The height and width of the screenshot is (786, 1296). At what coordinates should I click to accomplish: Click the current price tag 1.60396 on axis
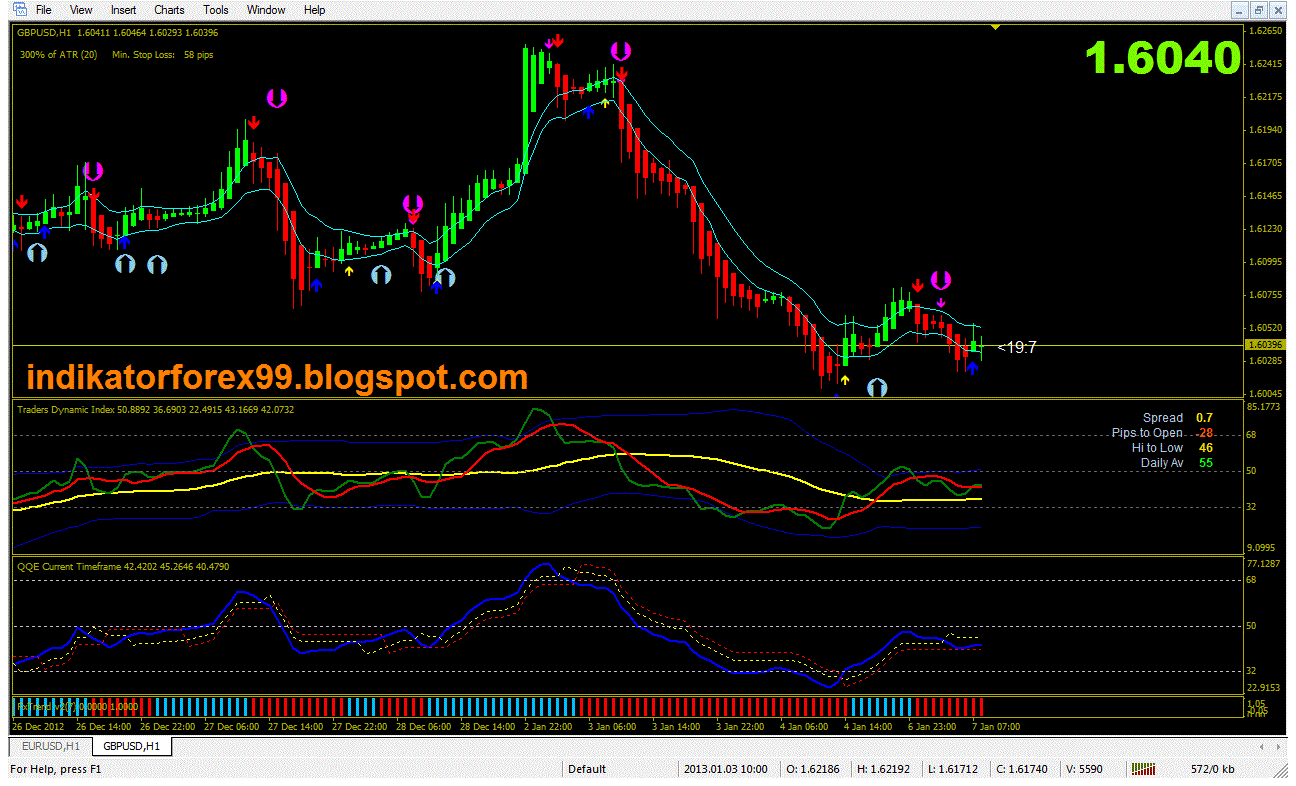click(1265, 344)
